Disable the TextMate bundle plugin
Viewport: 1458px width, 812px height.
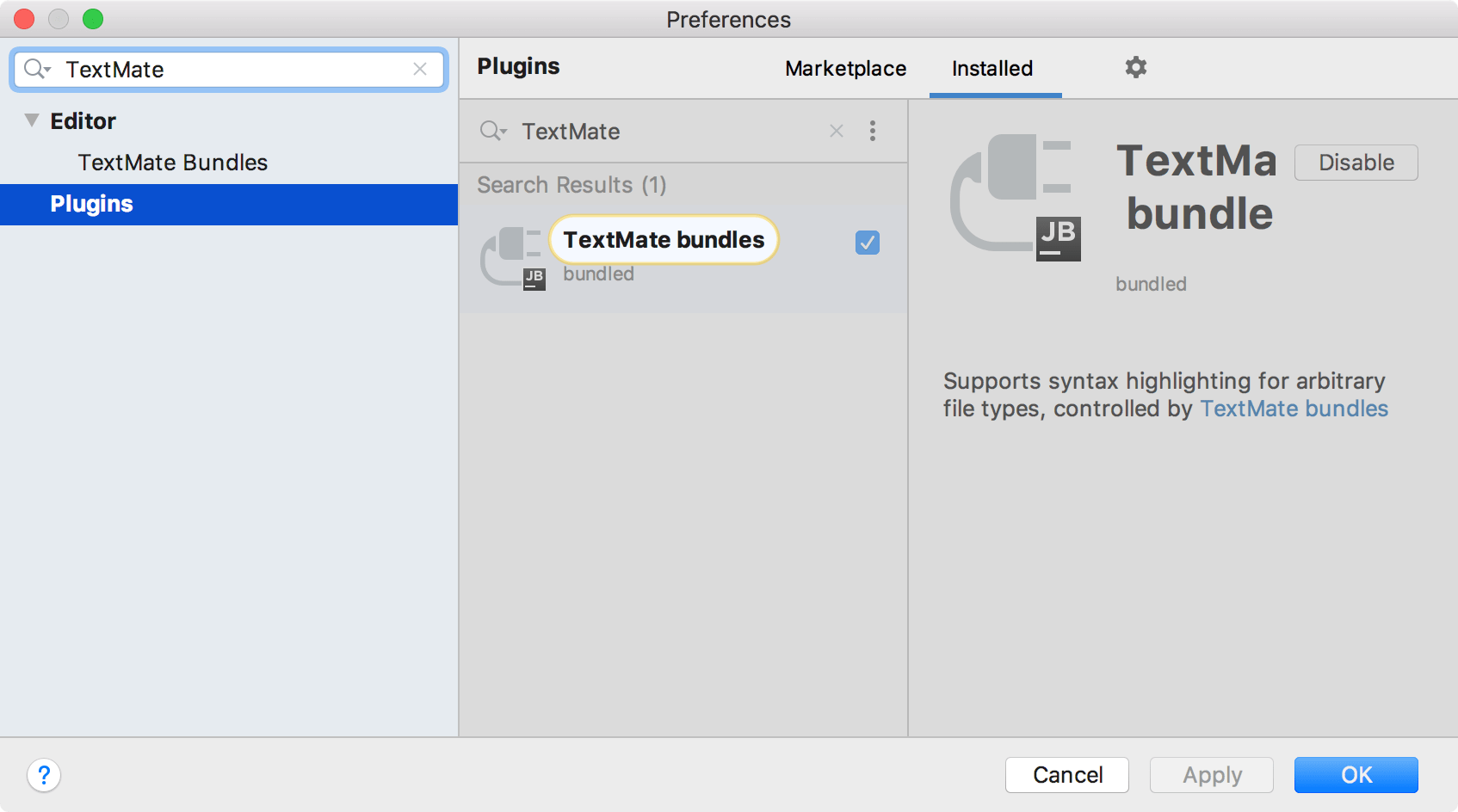[1355, 162]
